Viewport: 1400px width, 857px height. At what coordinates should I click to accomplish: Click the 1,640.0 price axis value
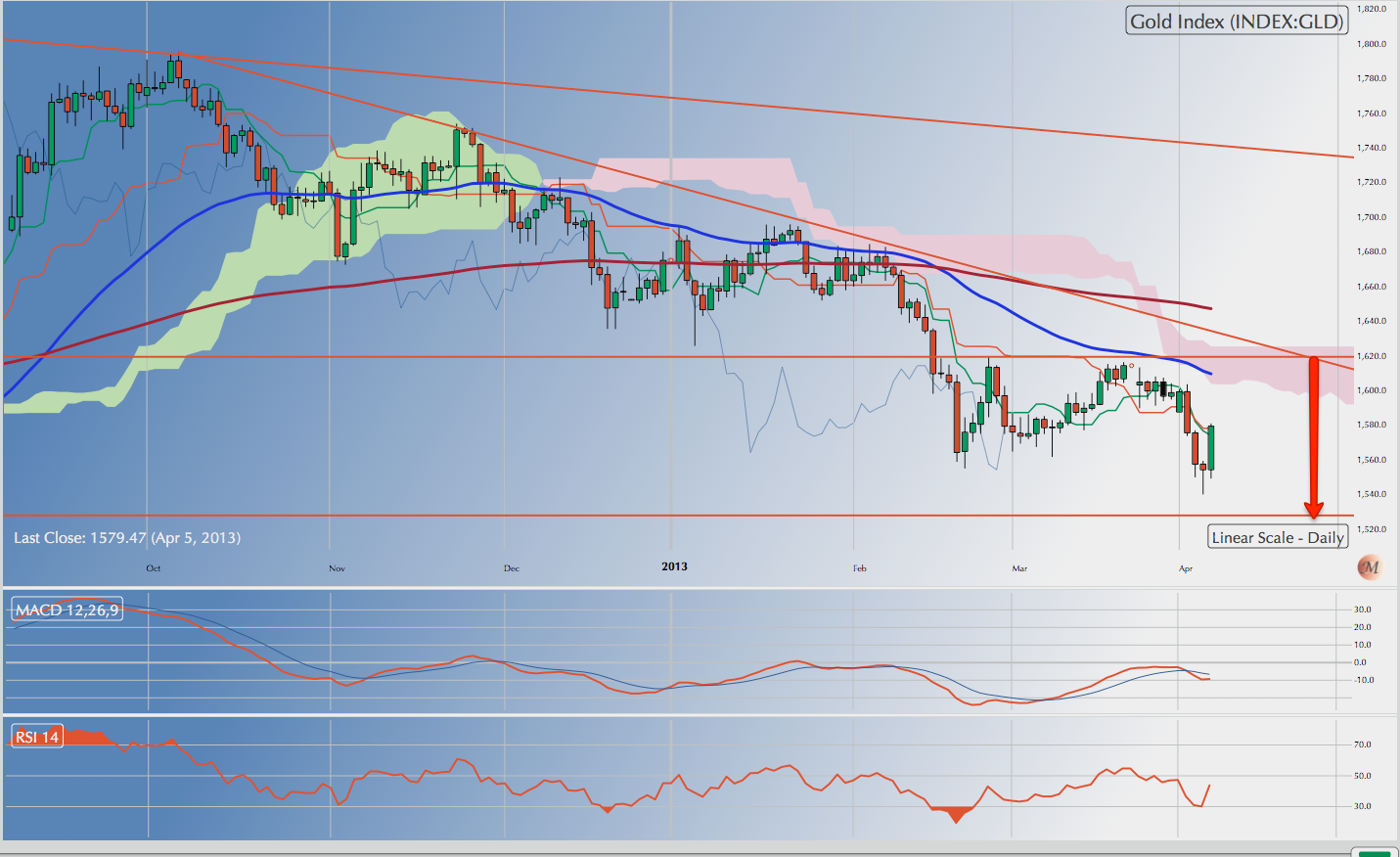point(1372,321)
